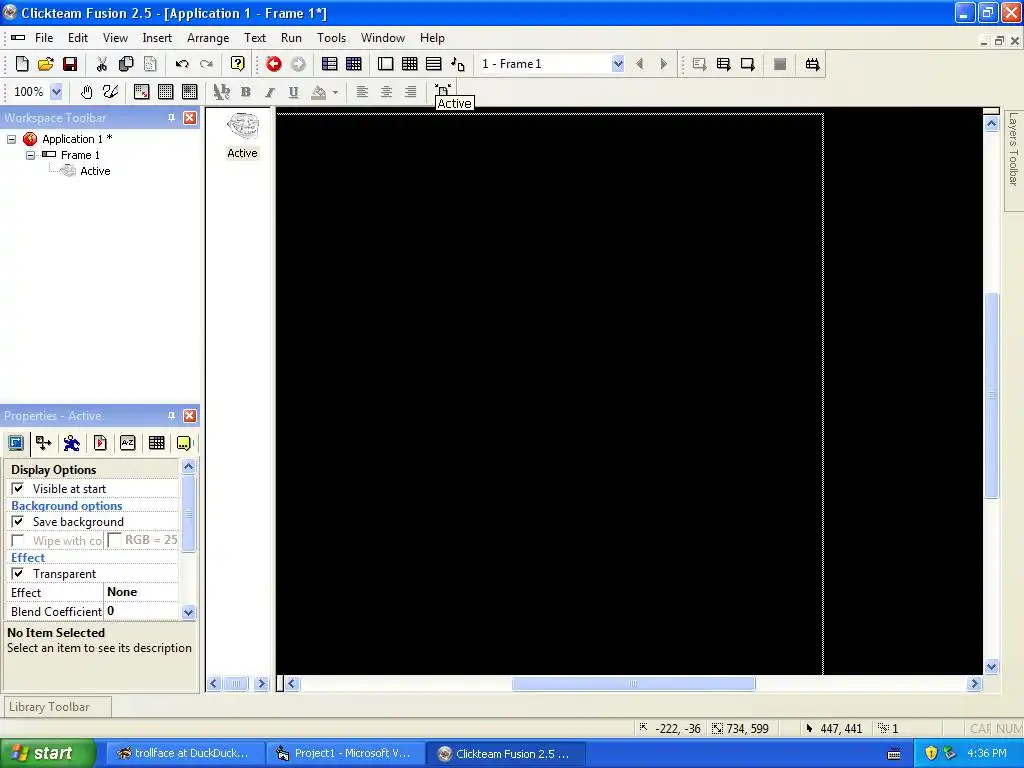Screen dimensions: 1024x768
Task: Open the Effect None value field
Action: tap(141, 592)
